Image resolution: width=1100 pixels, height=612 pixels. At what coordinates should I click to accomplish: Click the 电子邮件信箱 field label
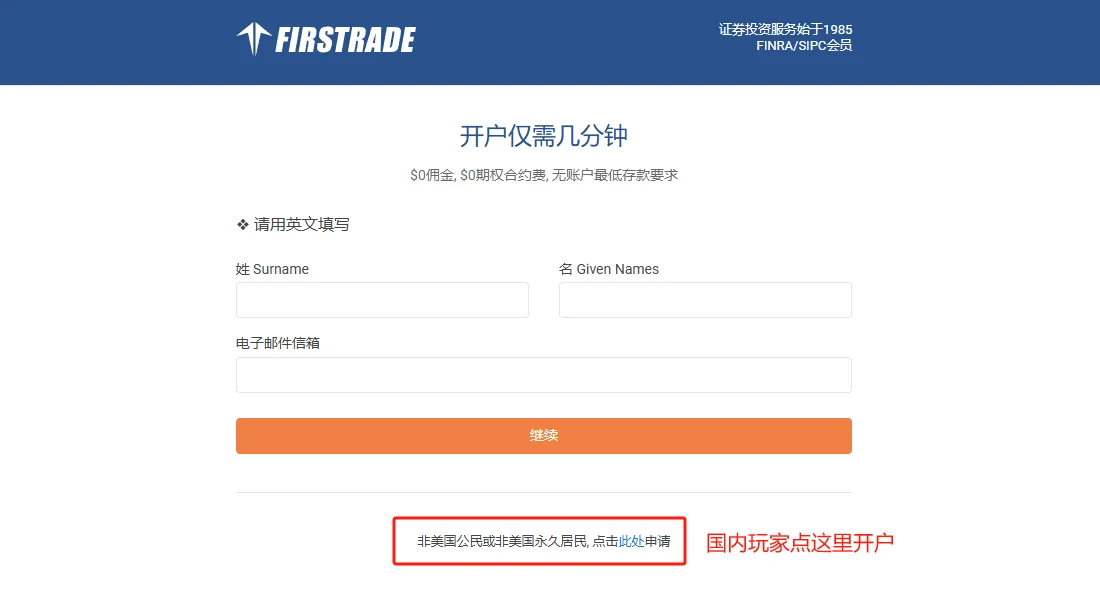click(278, 343)
